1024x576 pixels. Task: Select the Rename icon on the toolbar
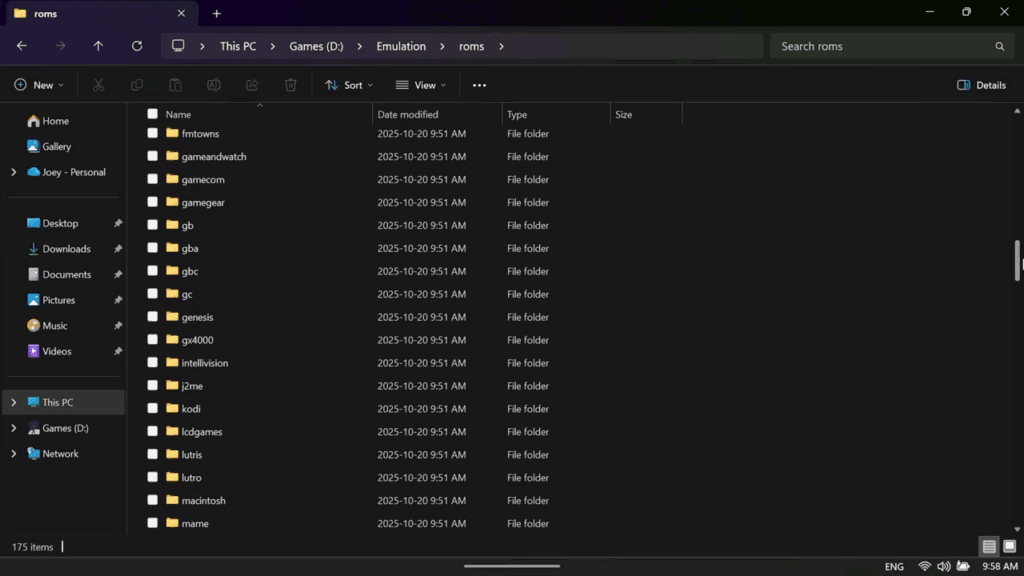(213, 85)
